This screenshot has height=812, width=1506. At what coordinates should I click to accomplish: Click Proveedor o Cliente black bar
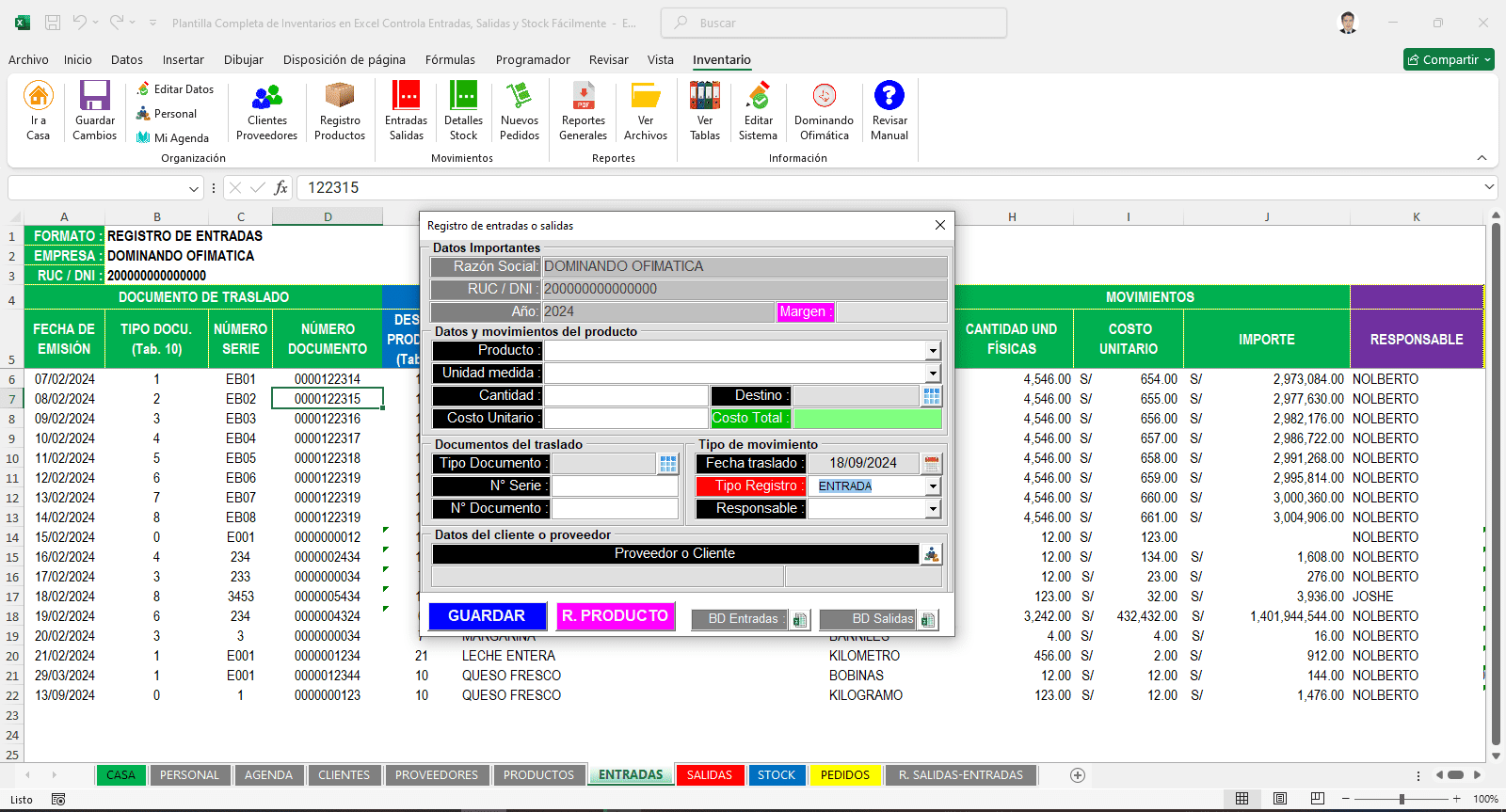click(675, 554)
